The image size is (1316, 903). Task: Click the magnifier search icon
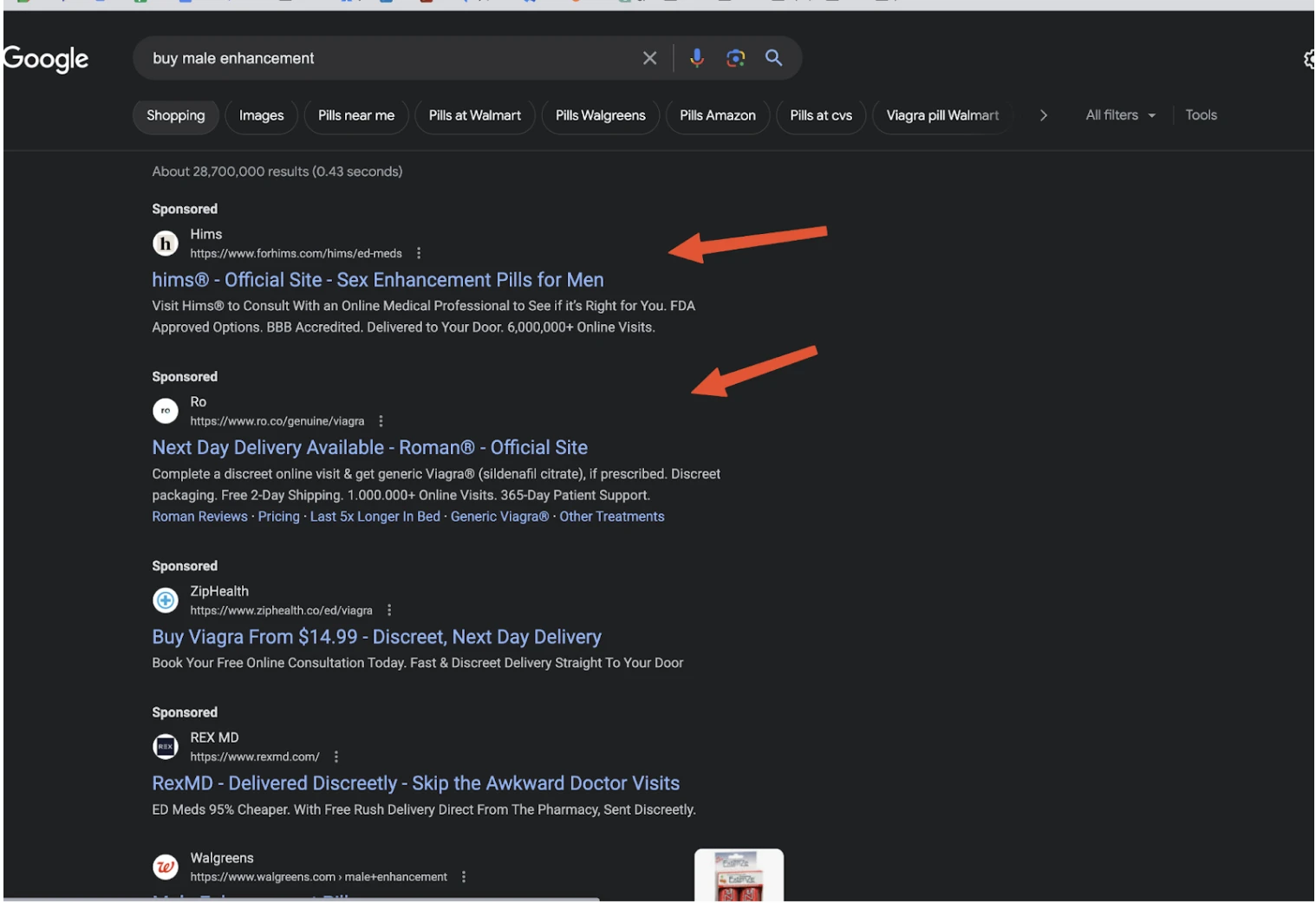pos(773,58)
